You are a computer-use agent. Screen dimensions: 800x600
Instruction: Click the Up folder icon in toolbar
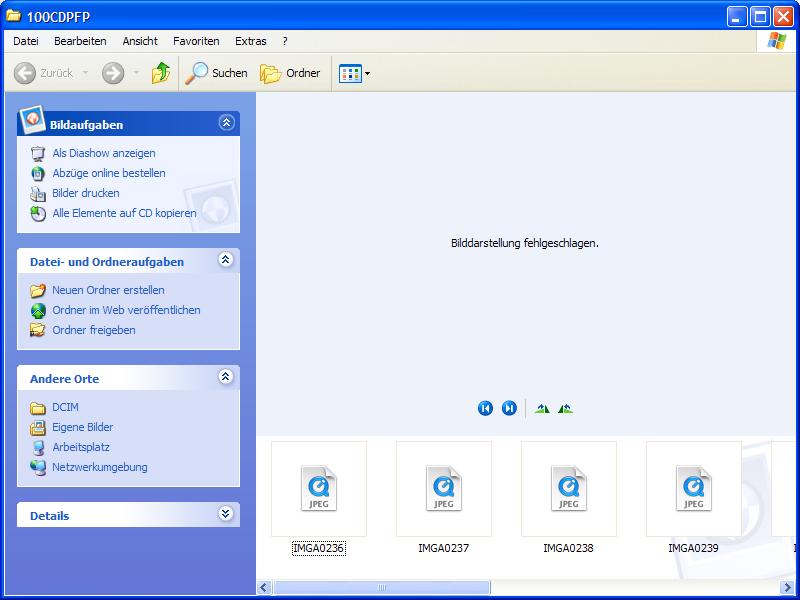(160, 73)
